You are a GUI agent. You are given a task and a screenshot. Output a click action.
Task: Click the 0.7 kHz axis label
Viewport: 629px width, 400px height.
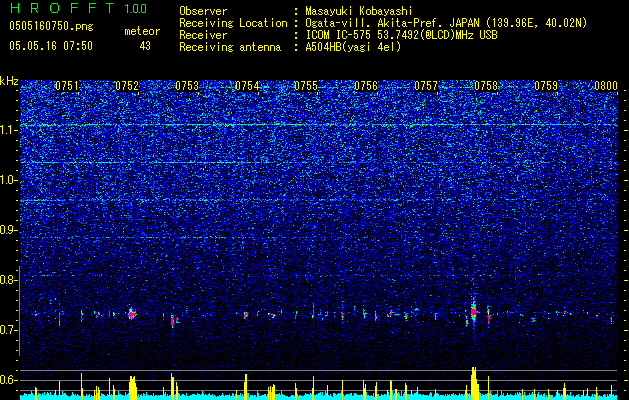(8, 330)
